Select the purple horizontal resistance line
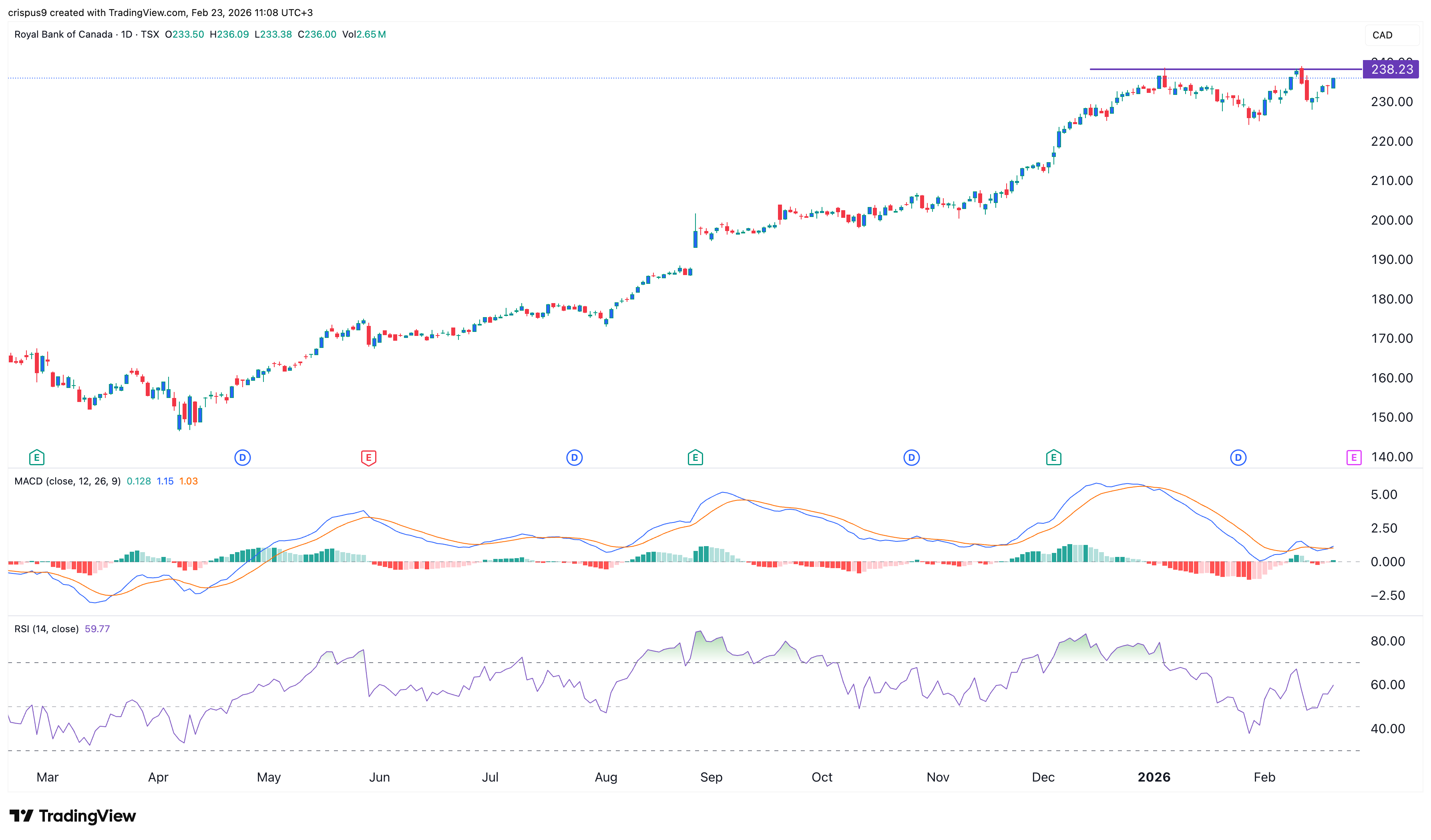The width and height of the screenshot is (1431, 840). click(1221, 69)
